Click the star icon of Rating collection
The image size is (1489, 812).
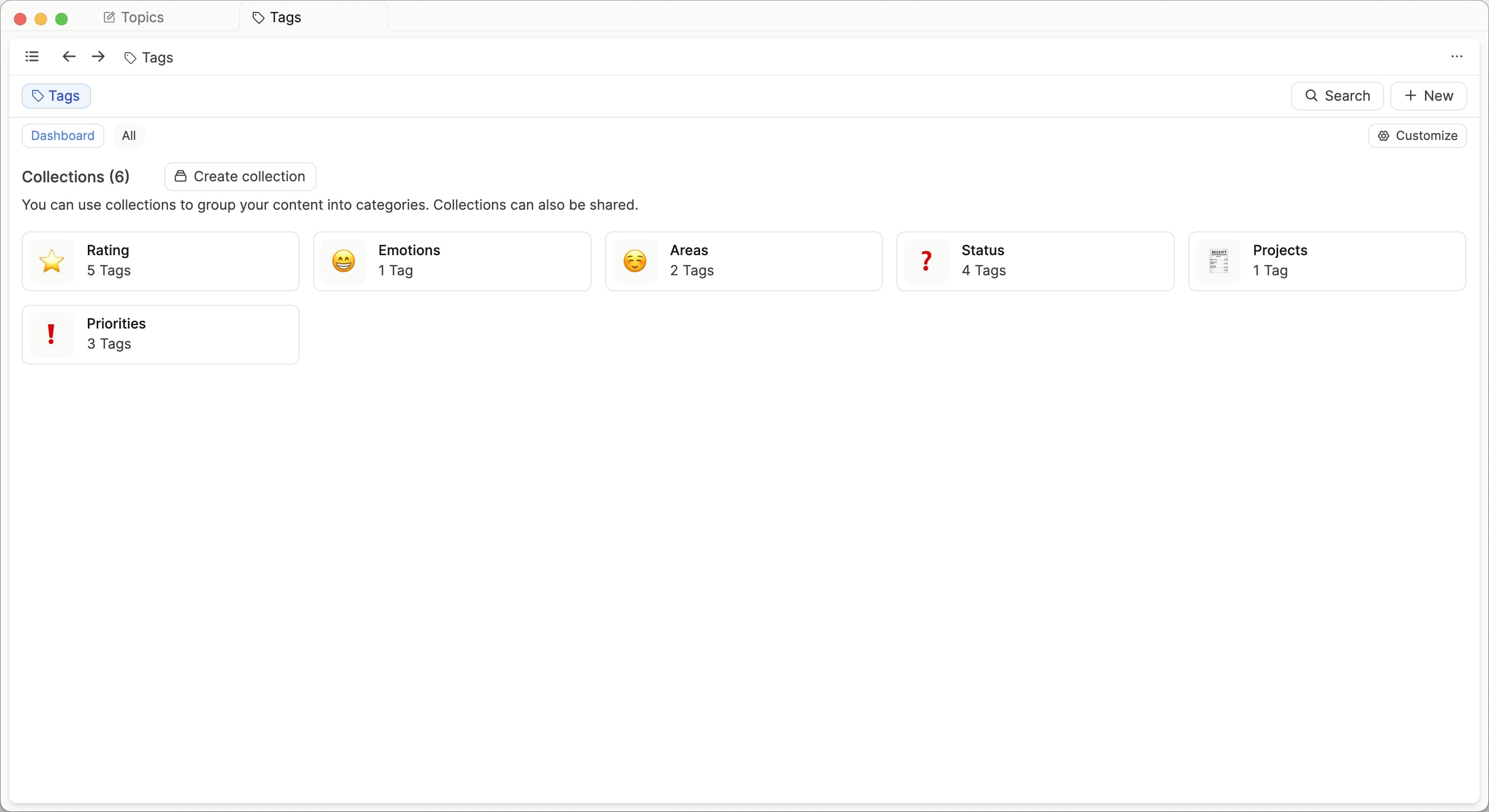coord(52,261)
